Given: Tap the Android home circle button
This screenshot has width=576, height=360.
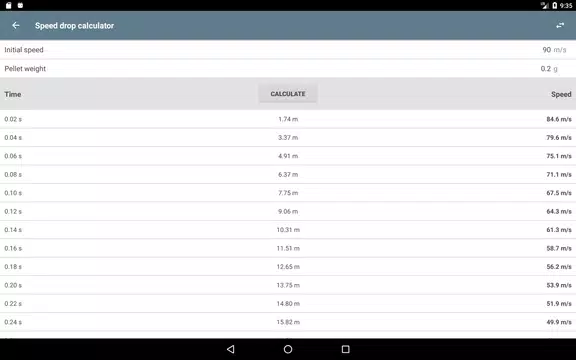Looking at the screenshot, I should pyautogui.click(x=288, y=349).
